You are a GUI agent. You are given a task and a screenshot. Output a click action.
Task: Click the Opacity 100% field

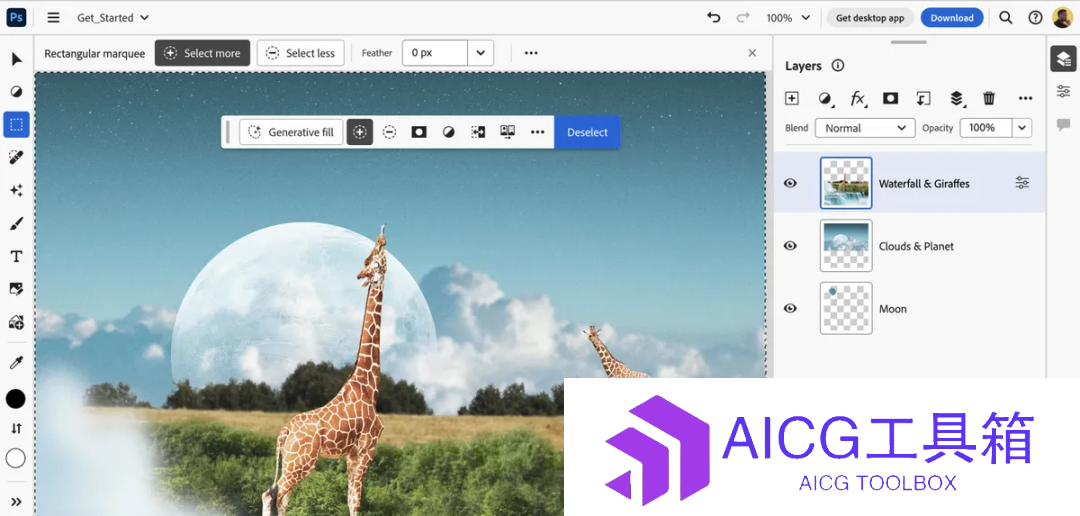[986, 128]
